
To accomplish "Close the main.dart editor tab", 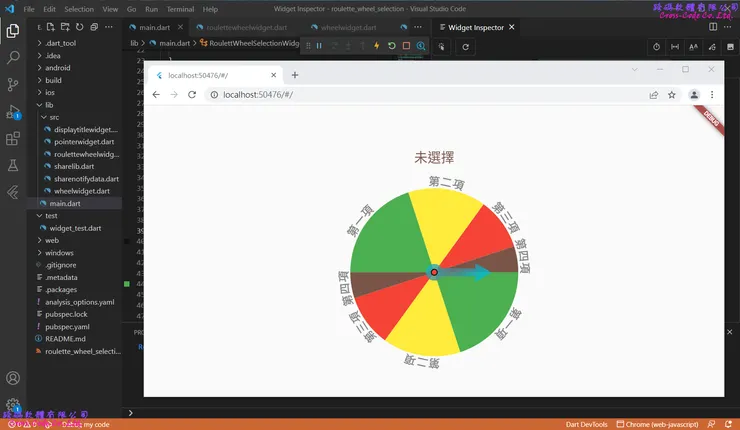I will click(x=180, y=27).
